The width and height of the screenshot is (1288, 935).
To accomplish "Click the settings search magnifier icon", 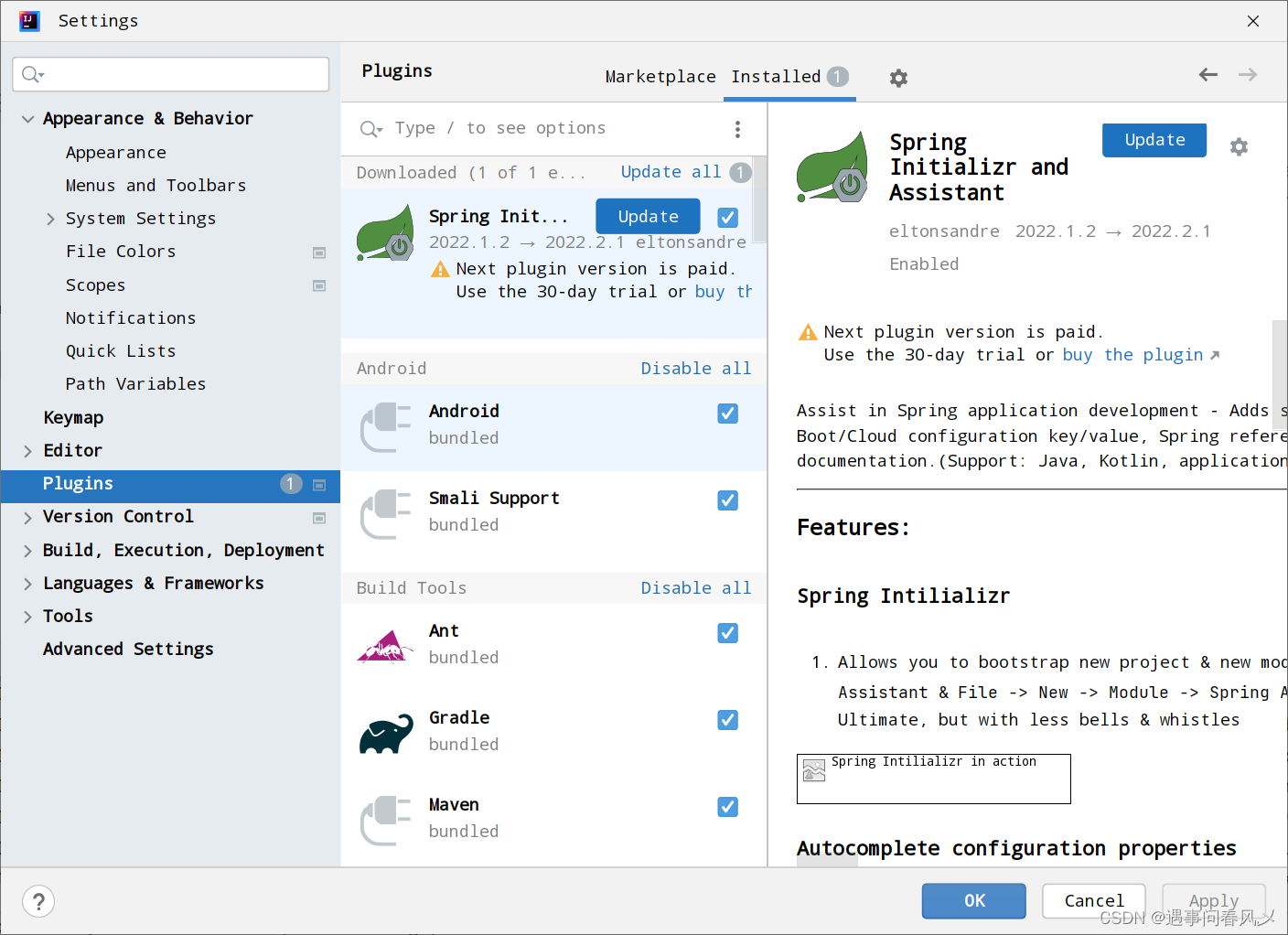I will click(x=33, y=75).
